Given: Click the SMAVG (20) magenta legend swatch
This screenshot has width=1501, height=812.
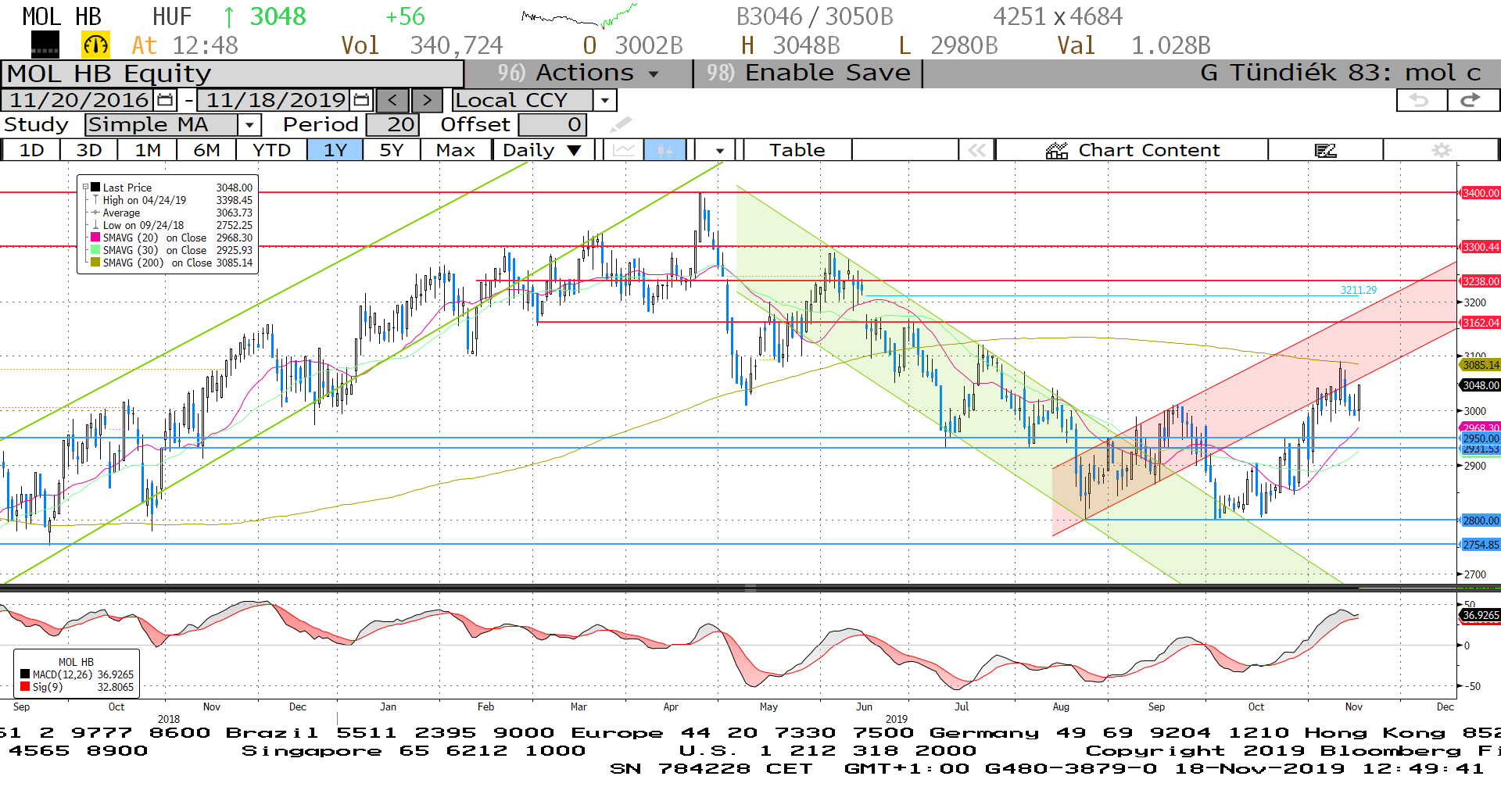Looking at the screenshot, I should point(95,238).
